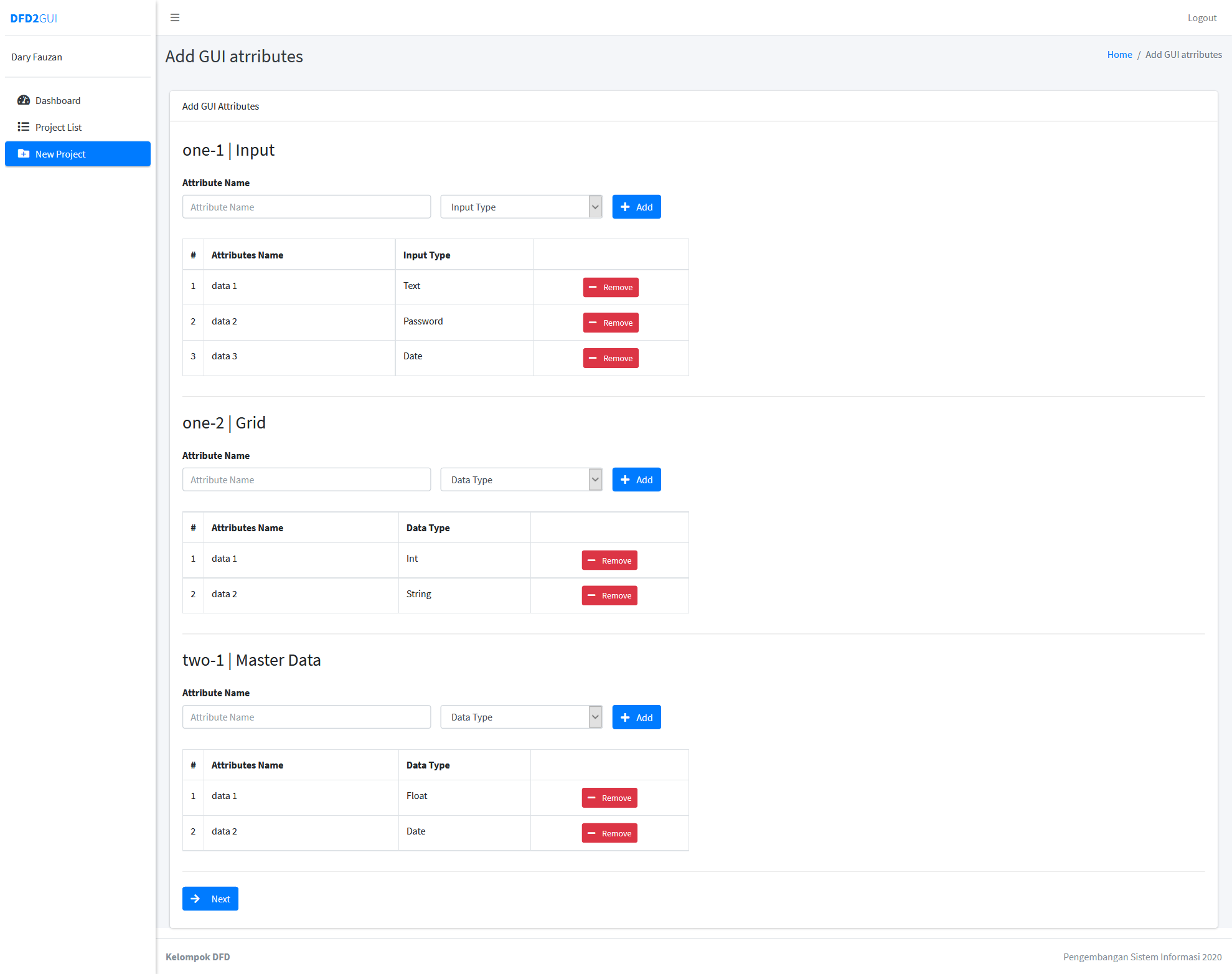1232x974 pixels.
Task: Expand Data Type dropdown in one-2 Grid
Action: 521,480
